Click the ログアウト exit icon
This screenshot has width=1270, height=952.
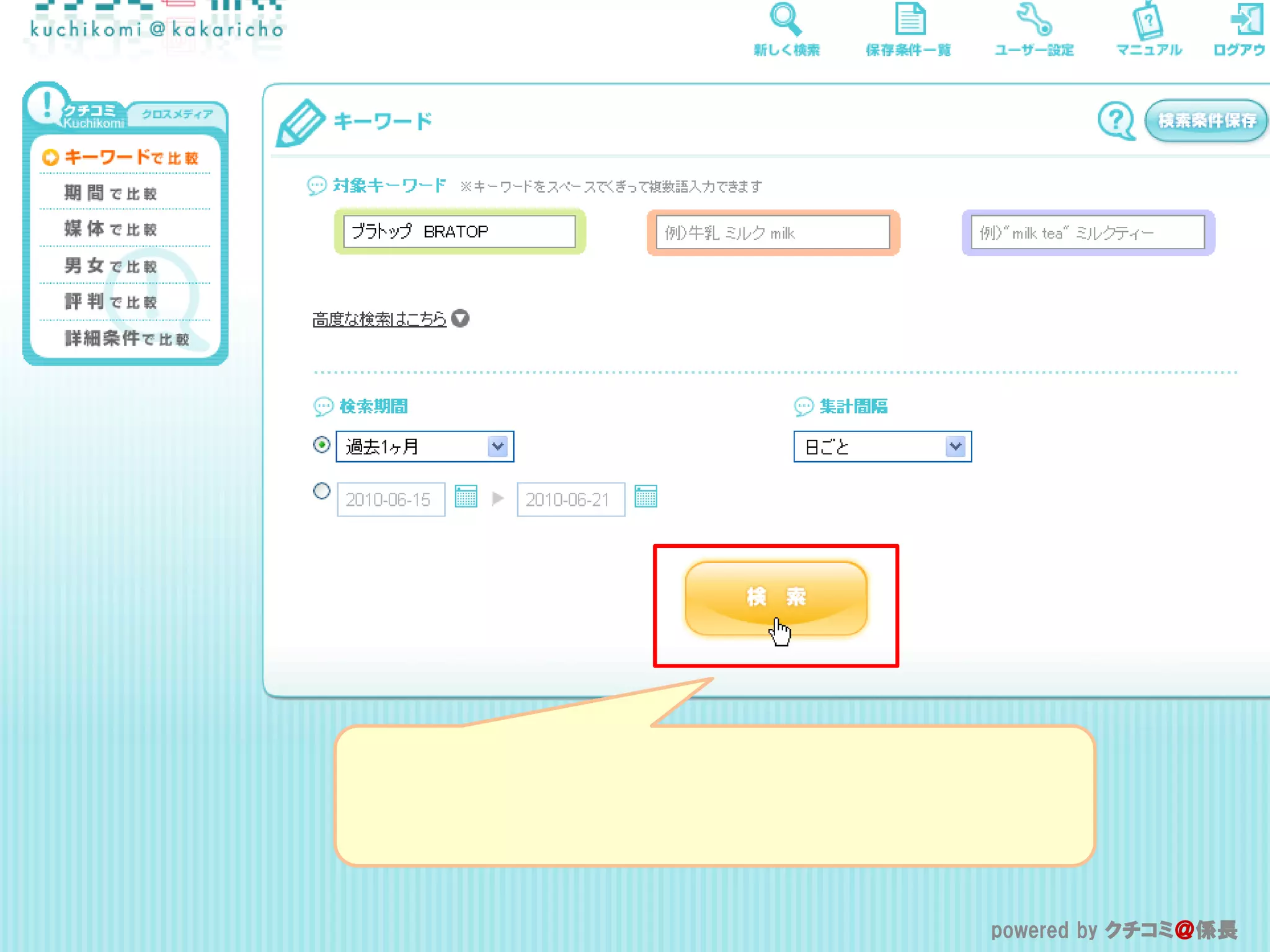point(1247,19)
